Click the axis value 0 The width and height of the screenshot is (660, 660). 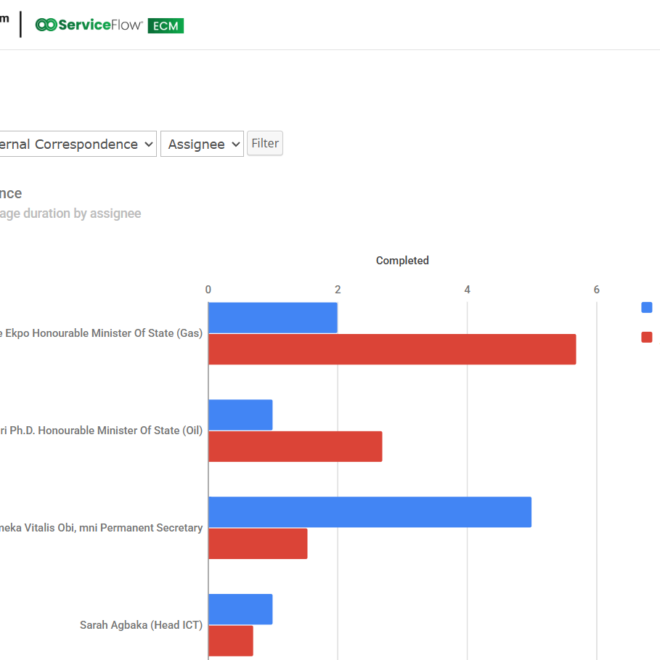pyautogui.click(x=208, y=290)
